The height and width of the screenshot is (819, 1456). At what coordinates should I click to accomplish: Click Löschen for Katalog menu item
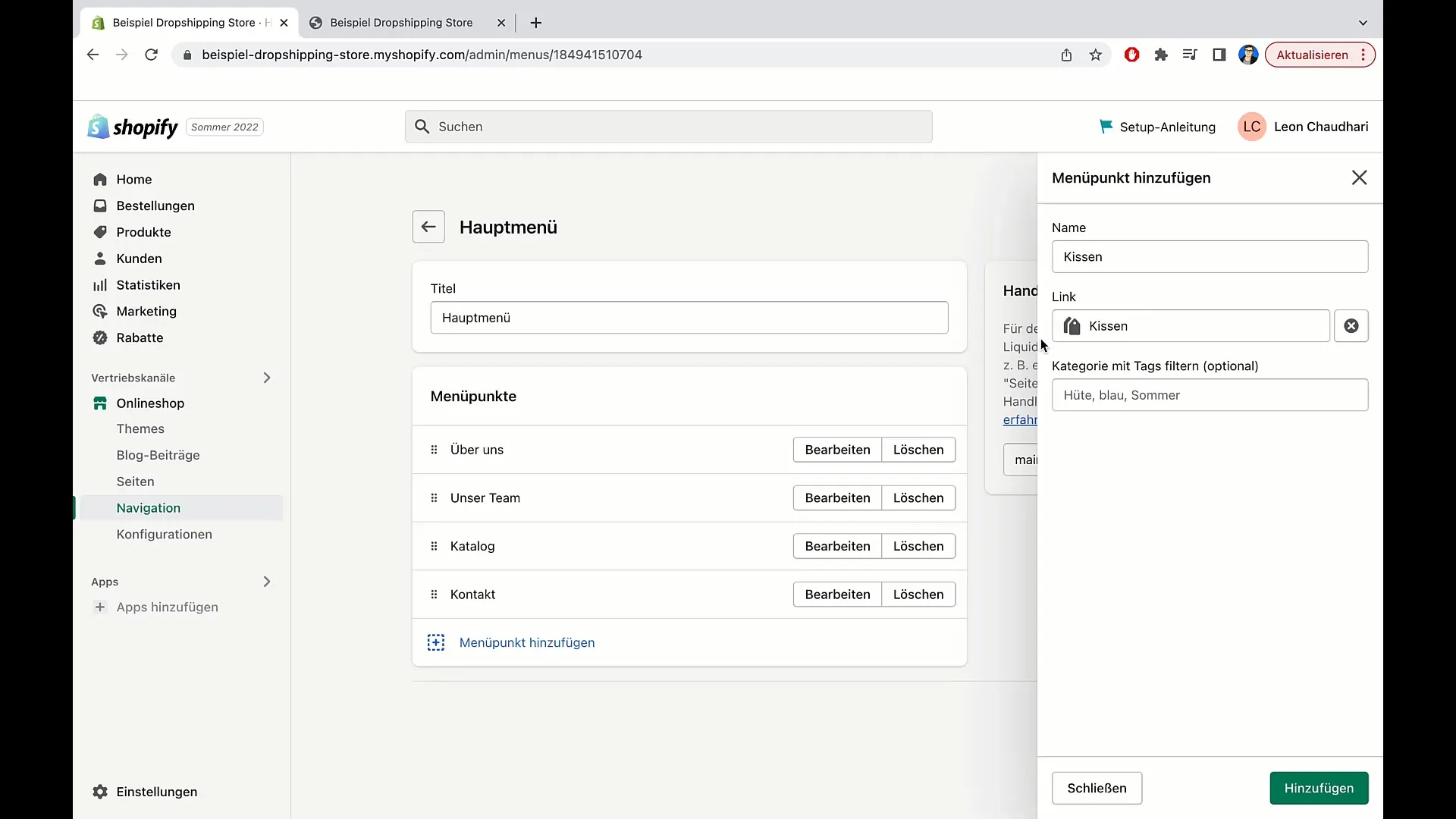[x=918, y=546]
